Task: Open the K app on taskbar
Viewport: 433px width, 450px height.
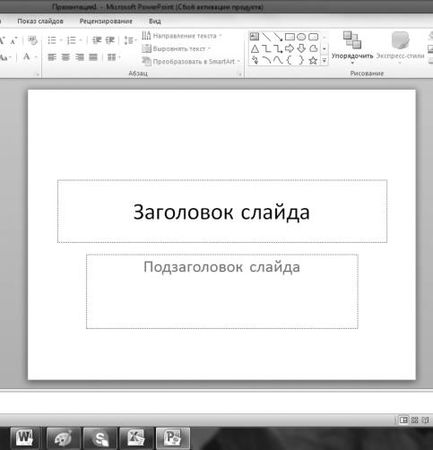Action: (x=136, y=438)
